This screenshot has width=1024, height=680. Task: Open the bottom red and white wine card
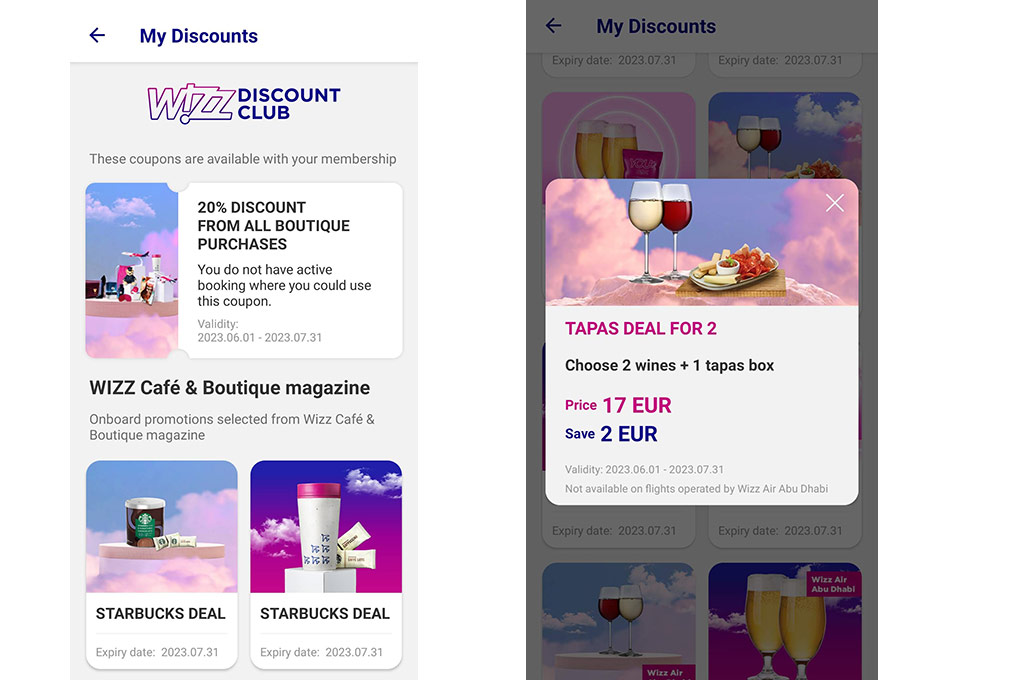(618, 621)
